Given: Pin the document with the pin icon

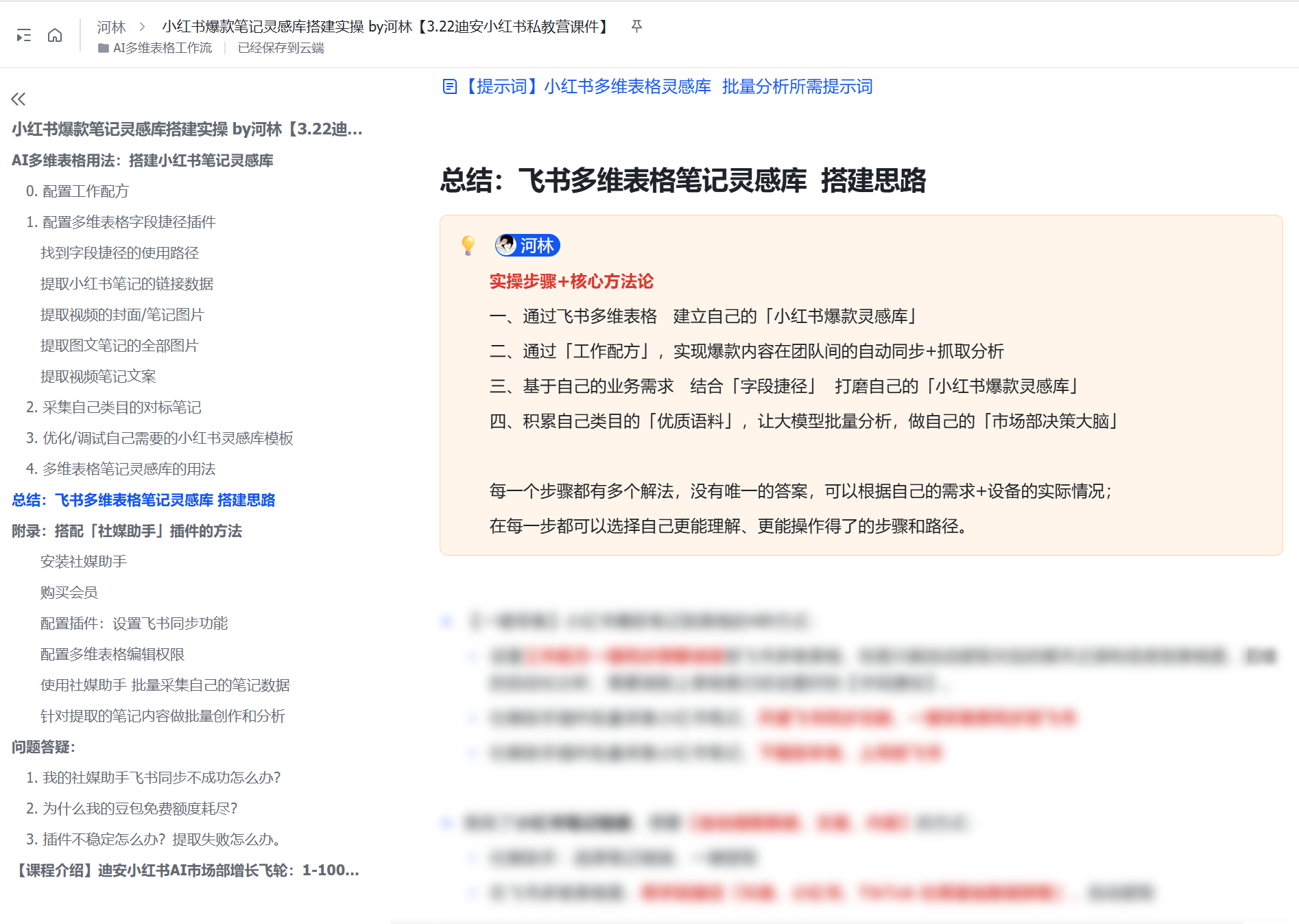Looking at the screenshot, I should pyautogui.click(x=636, y=26).
